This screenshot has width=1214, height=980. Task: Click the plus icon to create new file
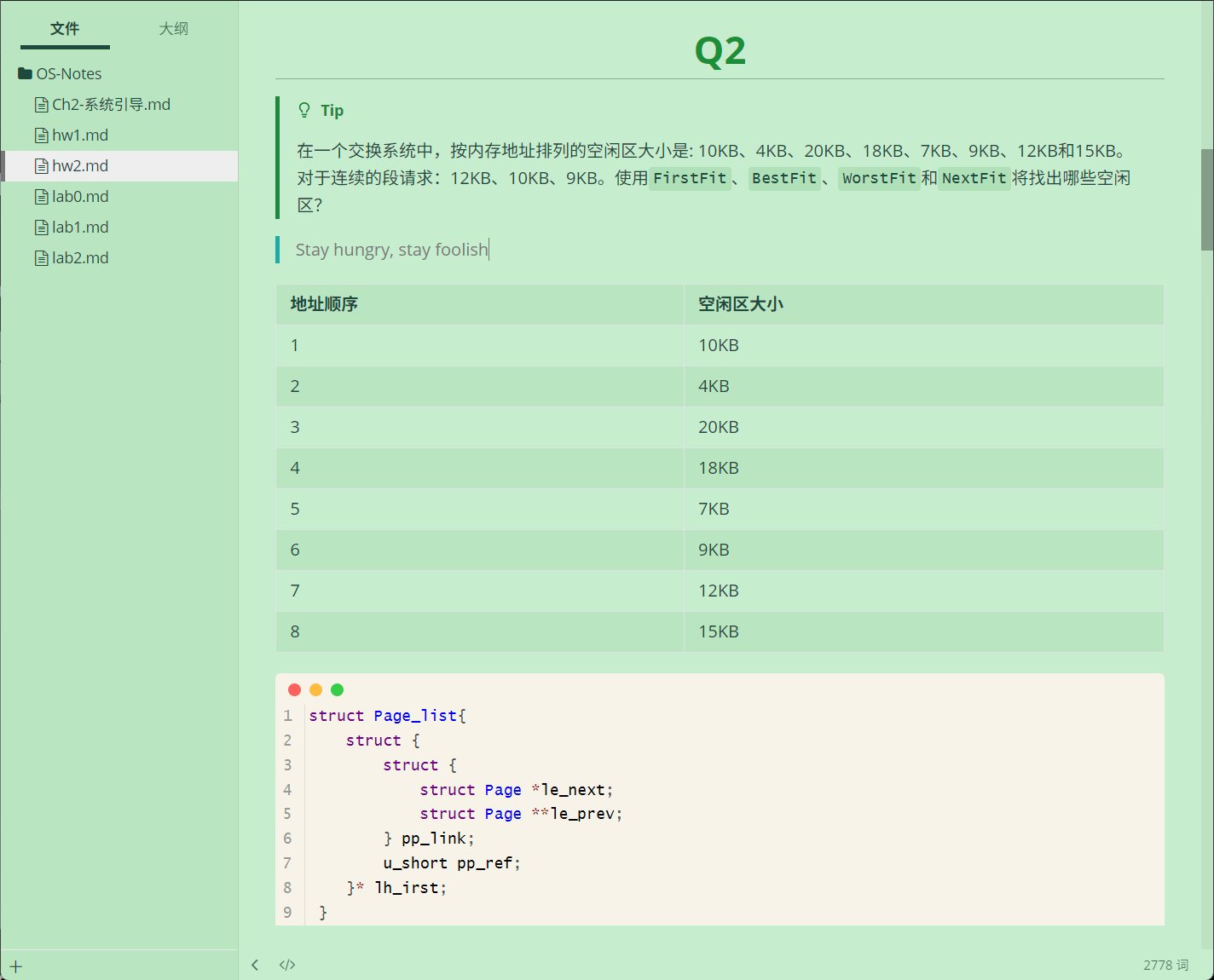tap(15, 966)
